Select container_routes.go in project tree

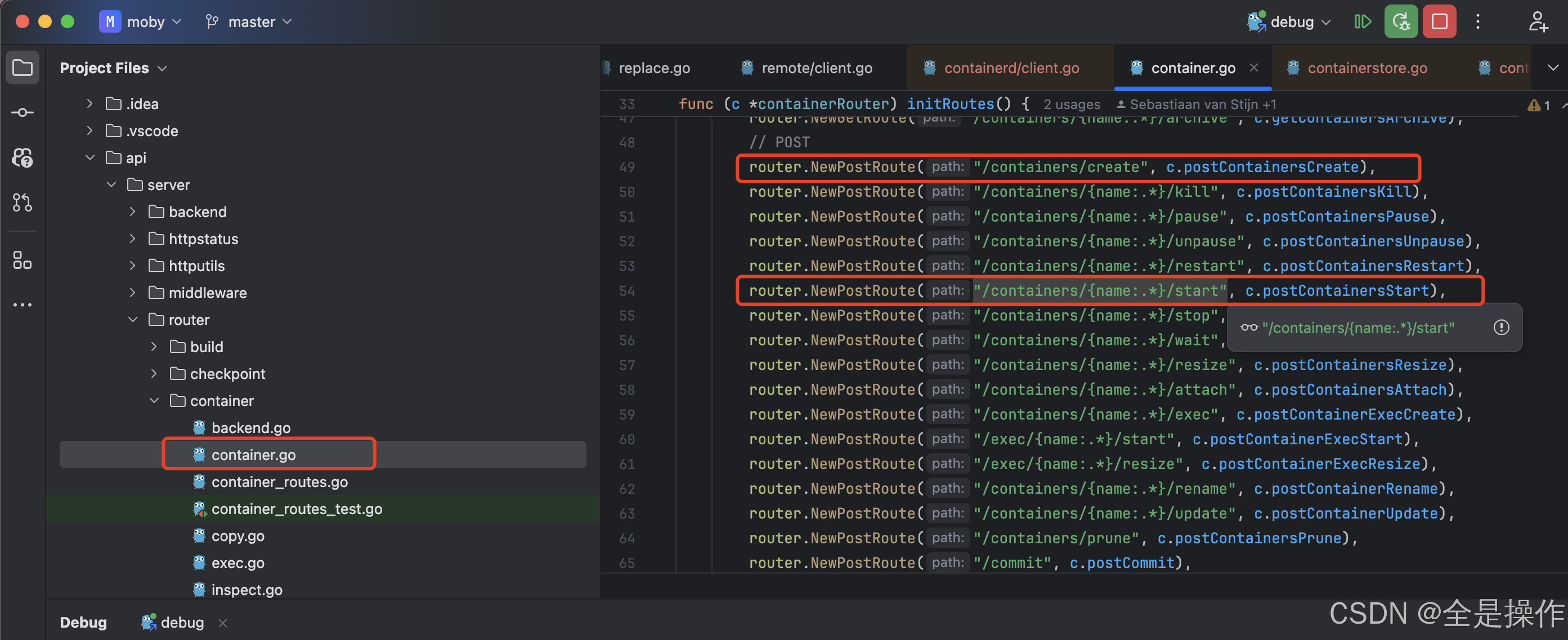pyautogui.click(x=279, y=482)
